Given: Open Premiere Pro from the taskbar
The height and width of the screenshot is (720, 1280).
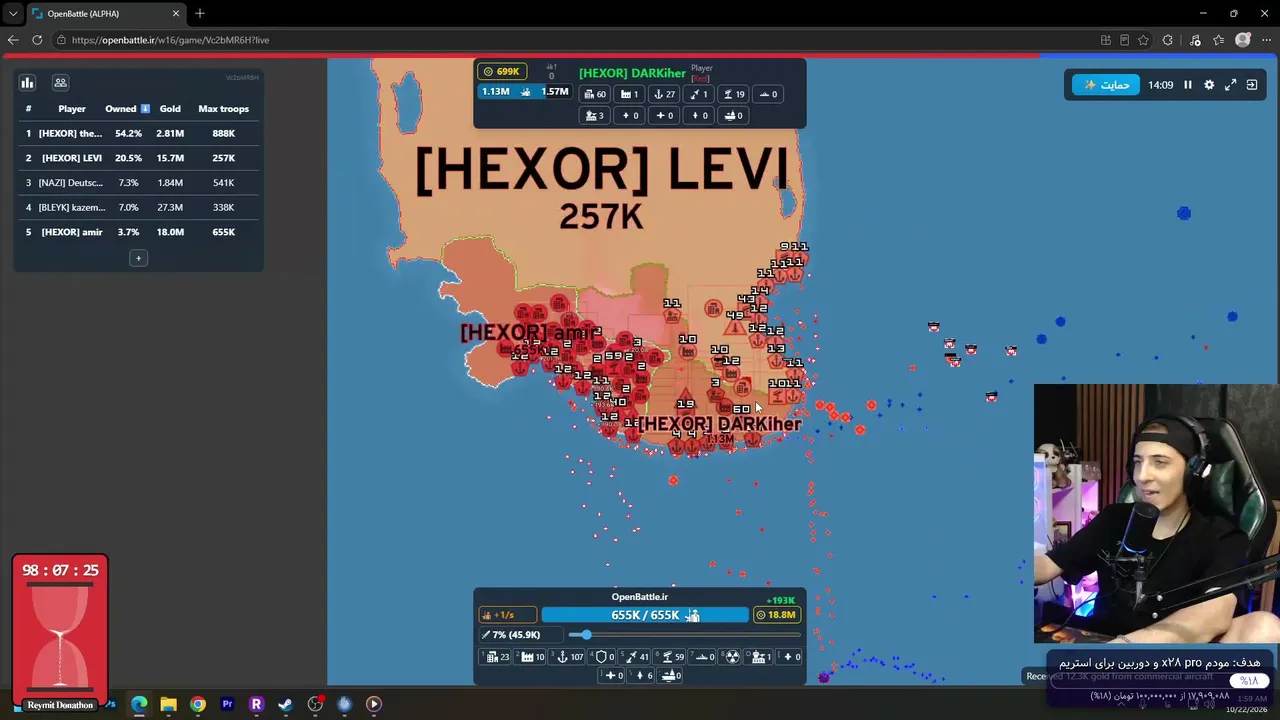Looking at the screenshot, I should click(227, 704).
